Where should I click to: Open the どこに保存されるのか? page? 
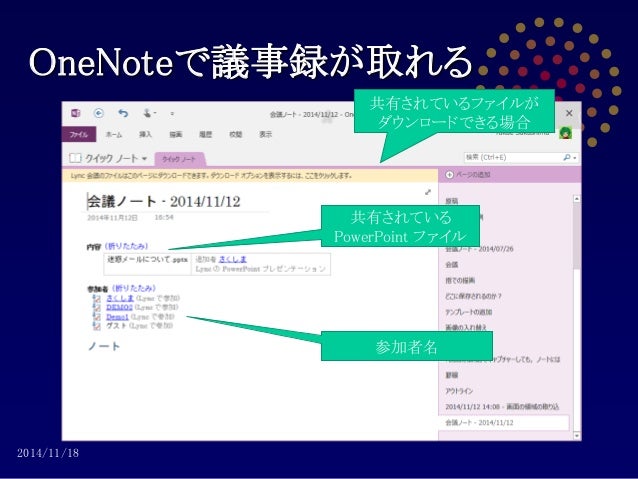point(474,296)
